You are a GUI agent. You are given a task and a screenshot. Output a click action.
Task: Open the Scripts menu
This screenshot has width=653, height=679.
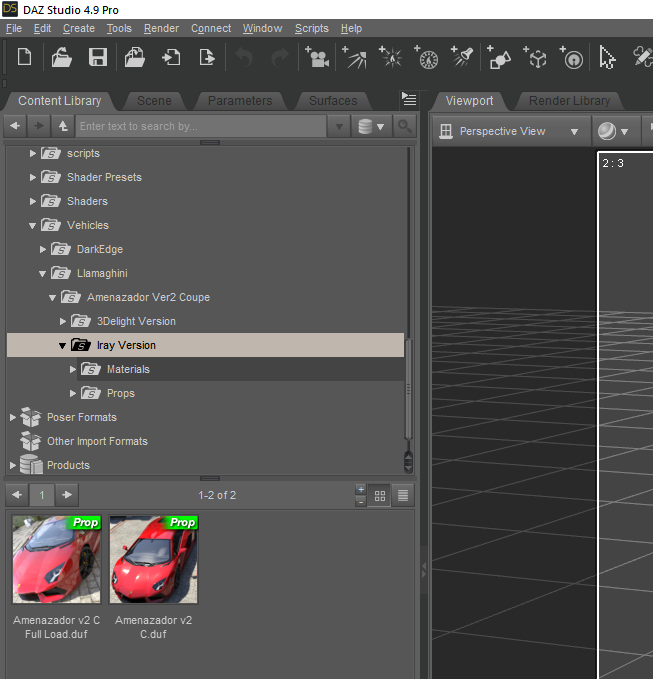point(311,29)
